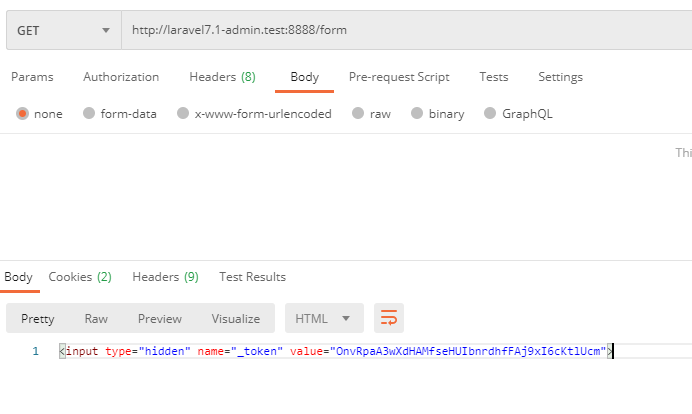Switch response view to Visualize
Screen dimensions: 692x414
(x=236, y=318)
